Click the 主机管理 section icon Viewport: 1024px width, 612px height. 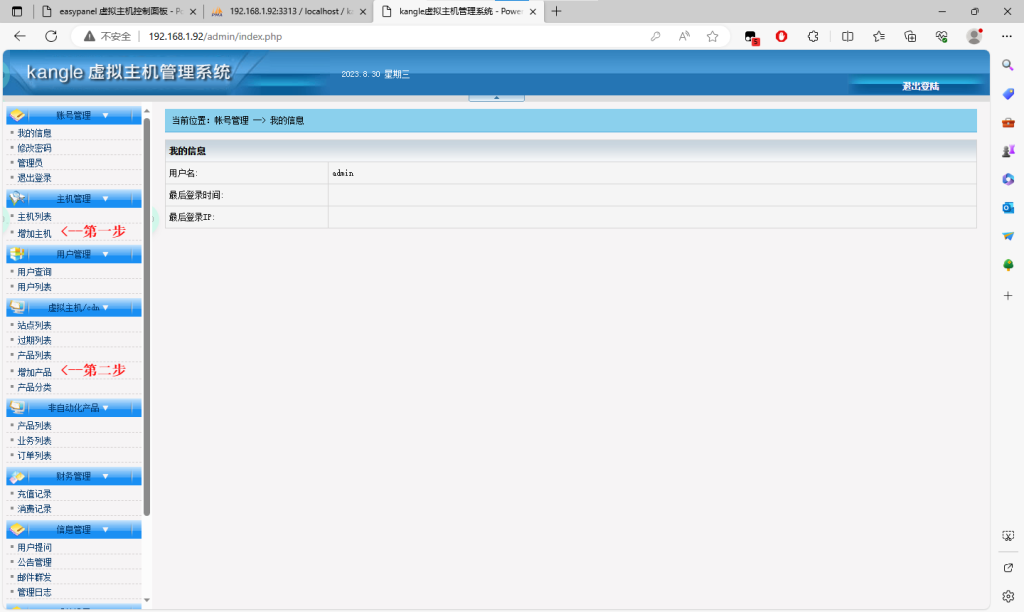tap(18, 198)
